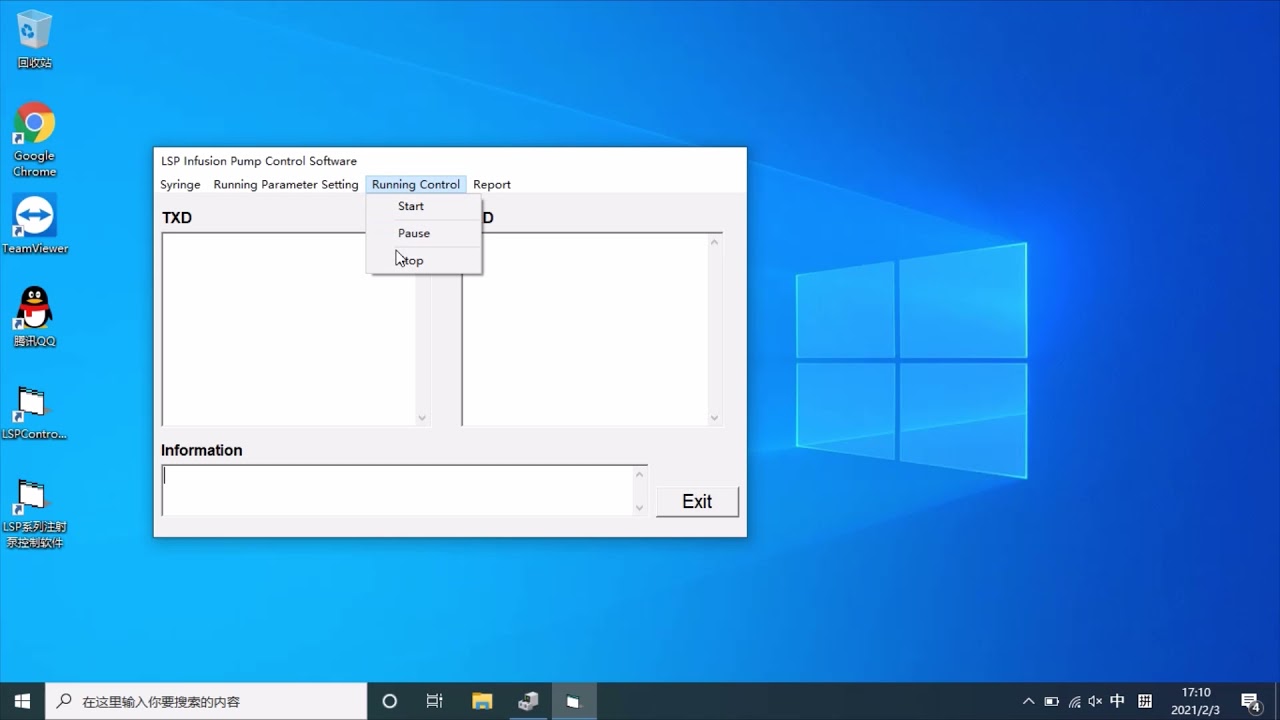Click the Information box scrollbar up arrow
Screen dimensions: 1280x720
click(640, 474)
